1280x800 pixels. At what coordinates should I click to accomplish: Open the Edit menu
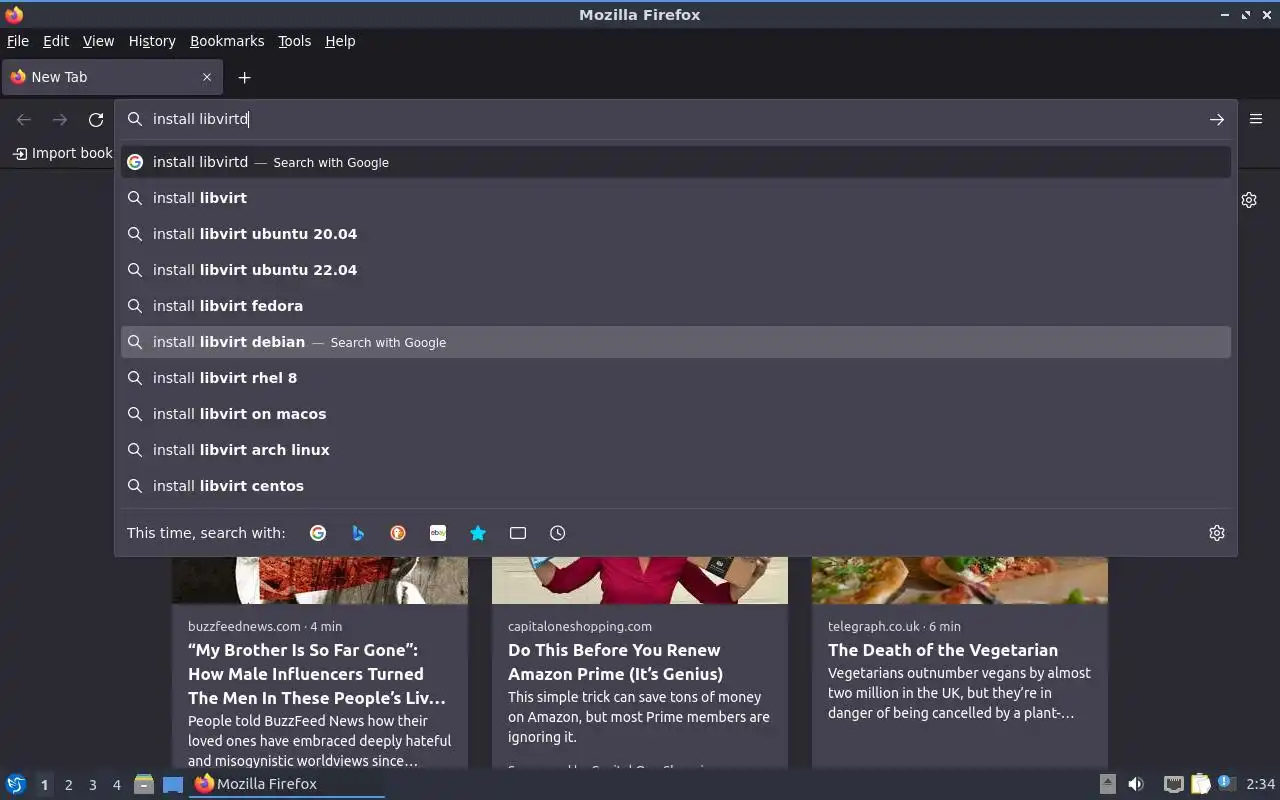click(56, 41)
